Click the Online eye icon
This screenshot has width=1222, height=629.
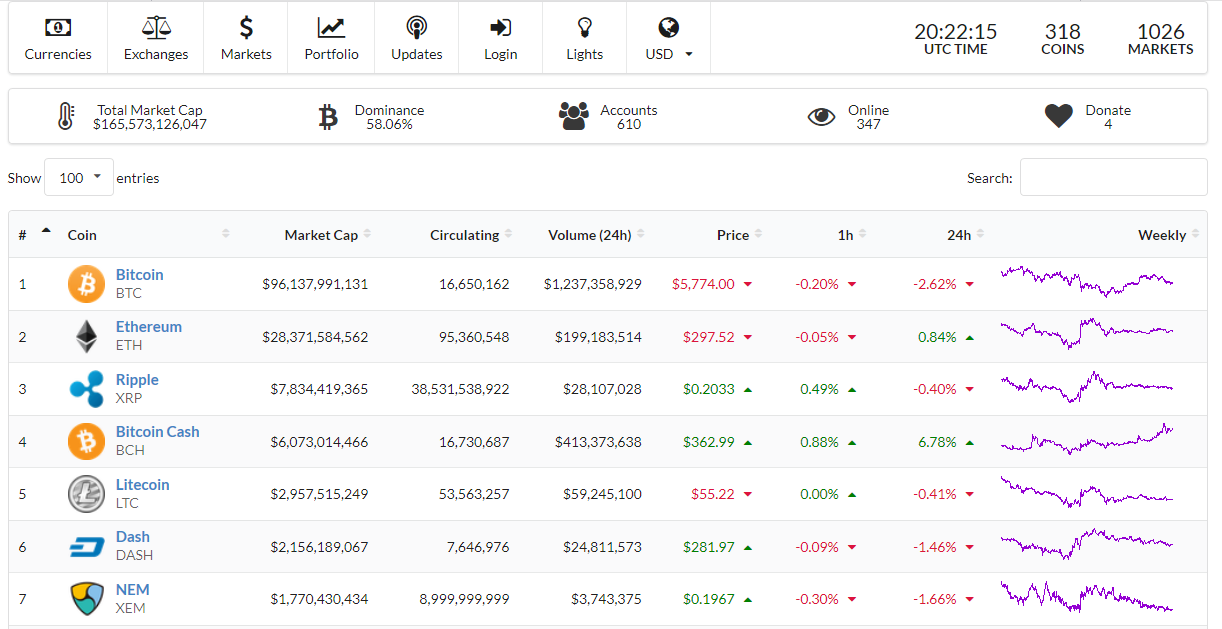coord(821,117)
